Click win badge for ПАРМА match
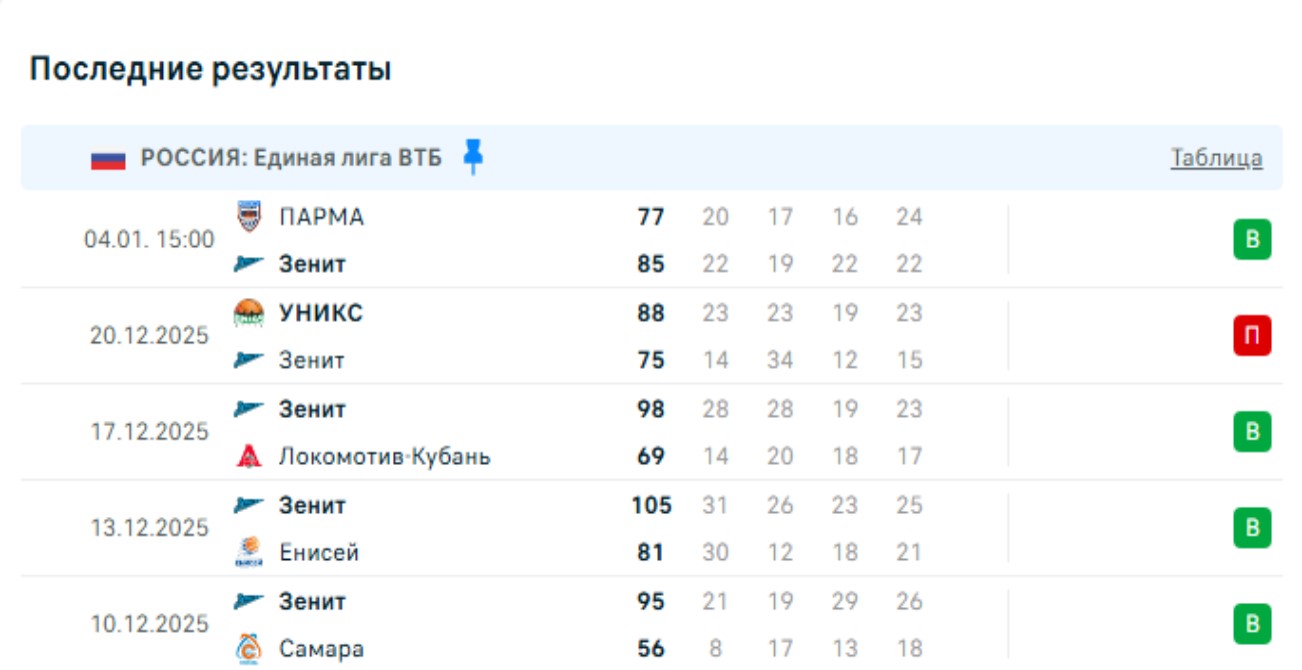The image size is (1302, 670). click(x=1251, y=241)
